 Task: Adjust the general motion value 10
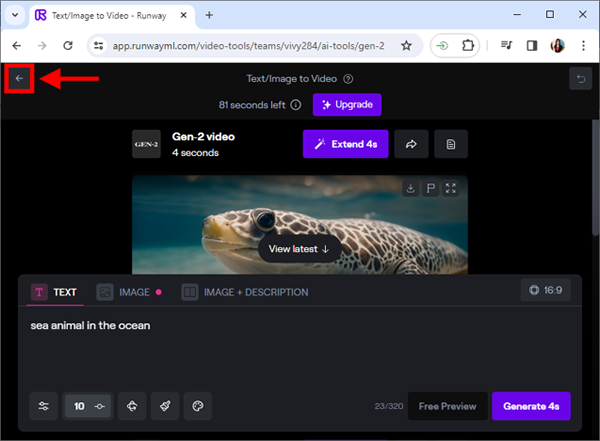click(88, 406)
